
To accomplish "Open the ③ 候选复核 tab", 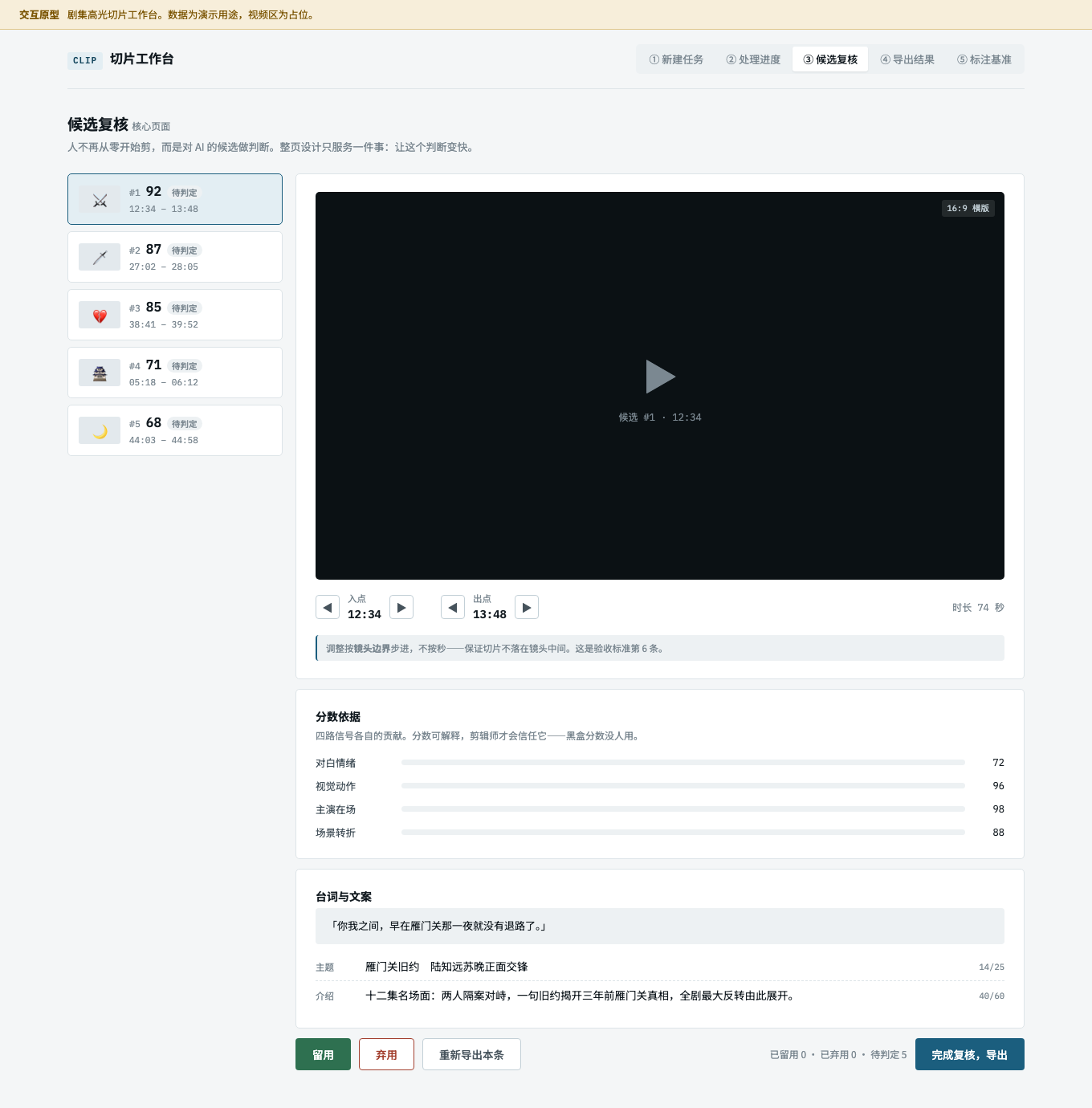I will click(x=830, y=59).
